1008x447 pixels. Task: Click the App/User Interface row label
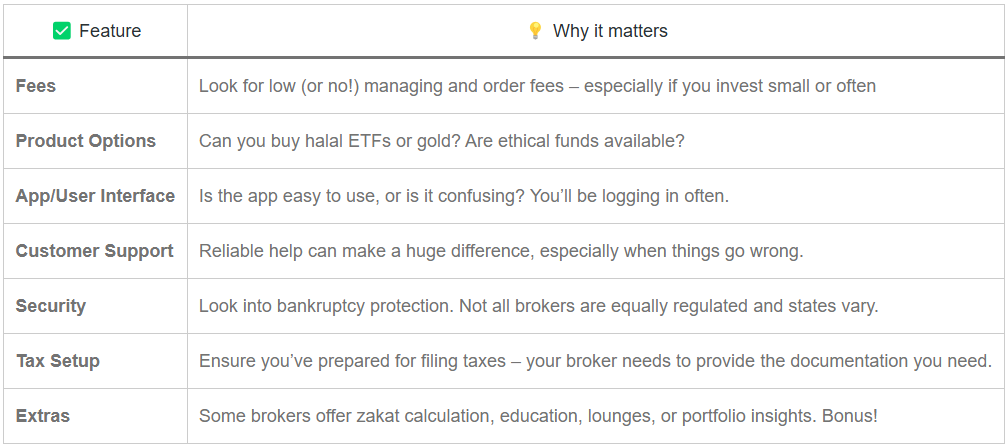pos(95,196)
